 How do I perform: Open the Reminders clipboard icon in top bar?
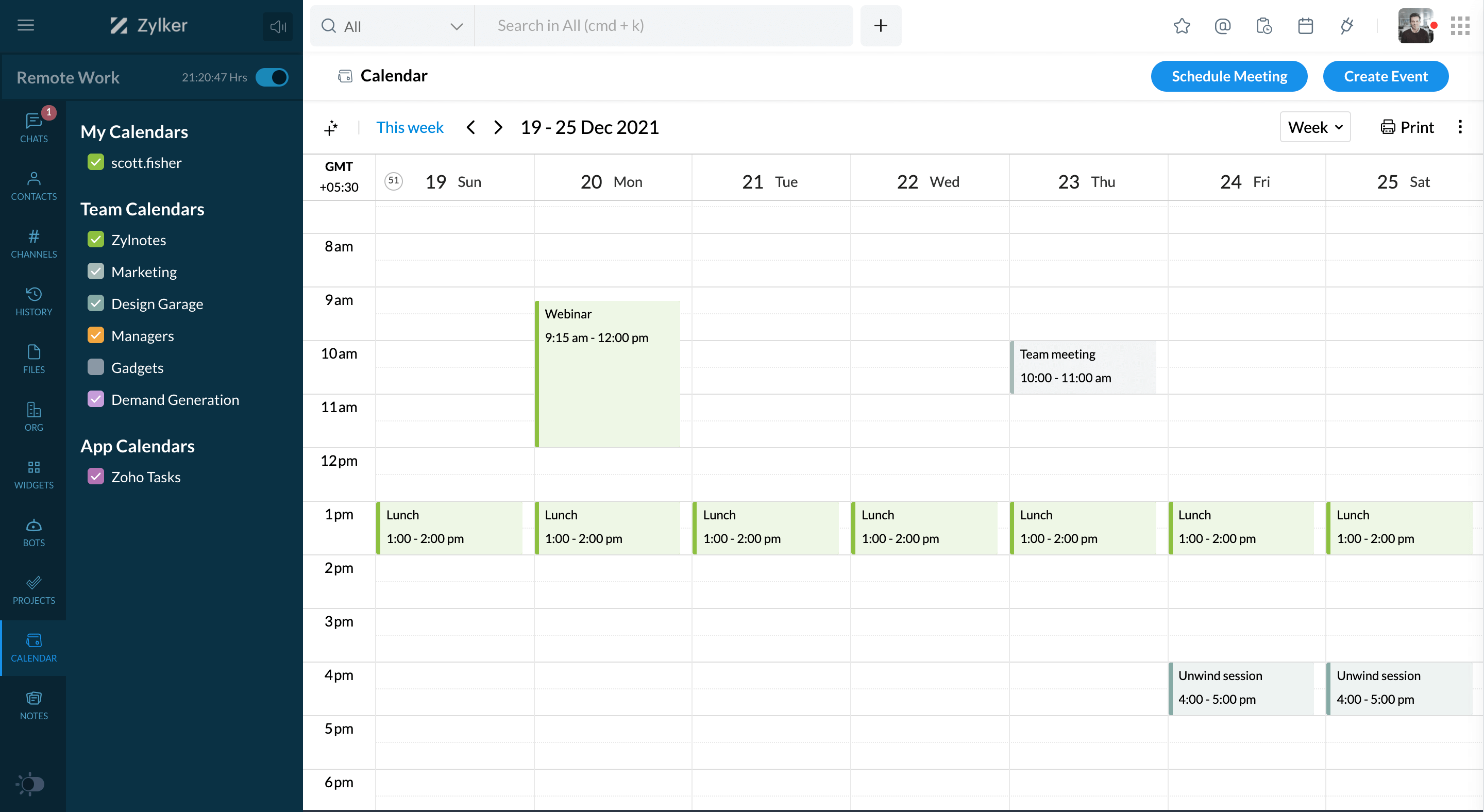coord(1264,26)
